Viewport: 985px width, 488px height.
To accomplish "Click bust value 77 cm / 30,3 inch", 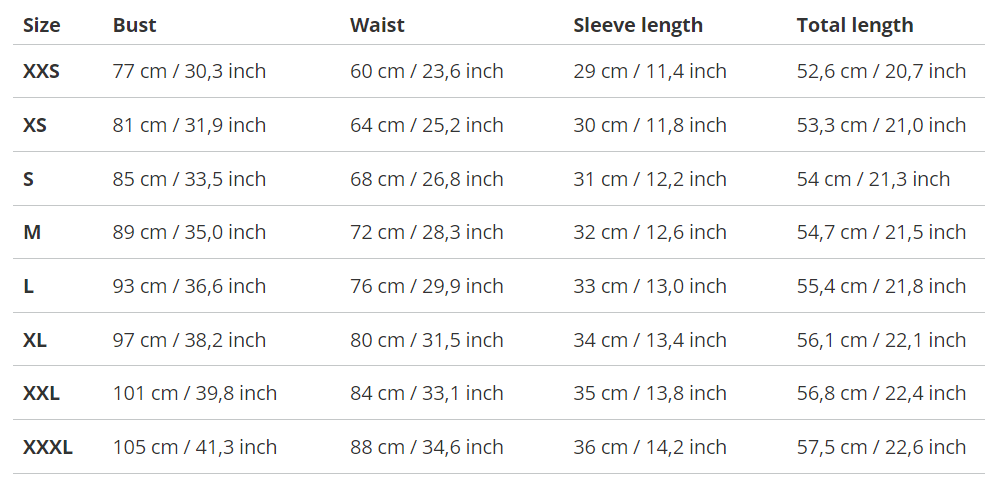I will [189, 71].
